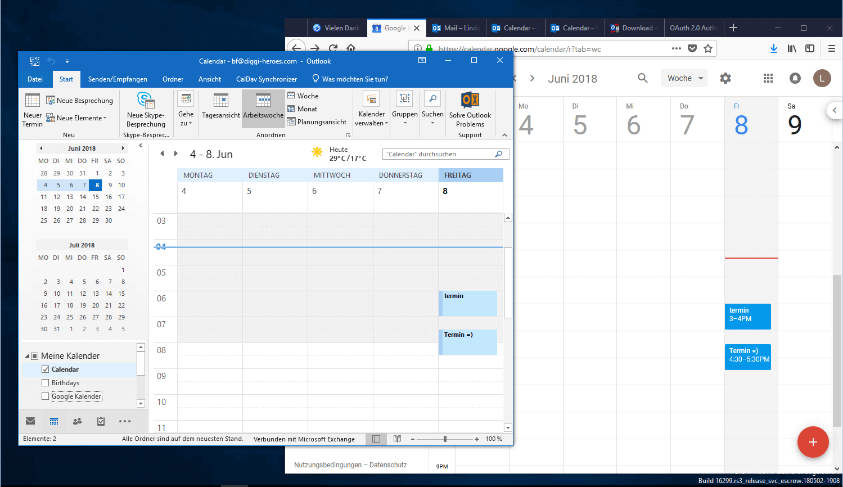Switch to Mail Firefox tab

456,28
